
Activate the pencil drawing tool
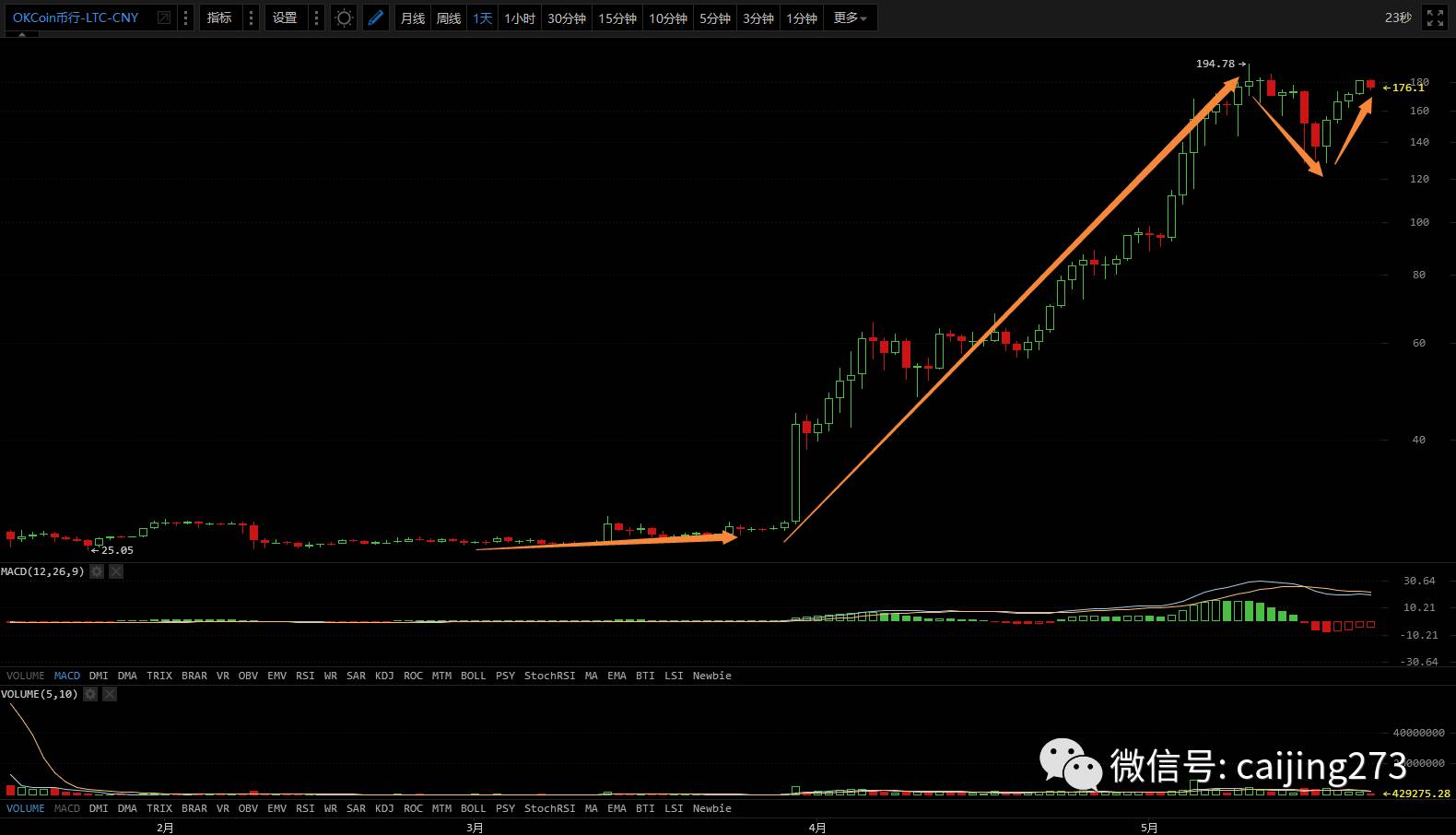point(376,18)
